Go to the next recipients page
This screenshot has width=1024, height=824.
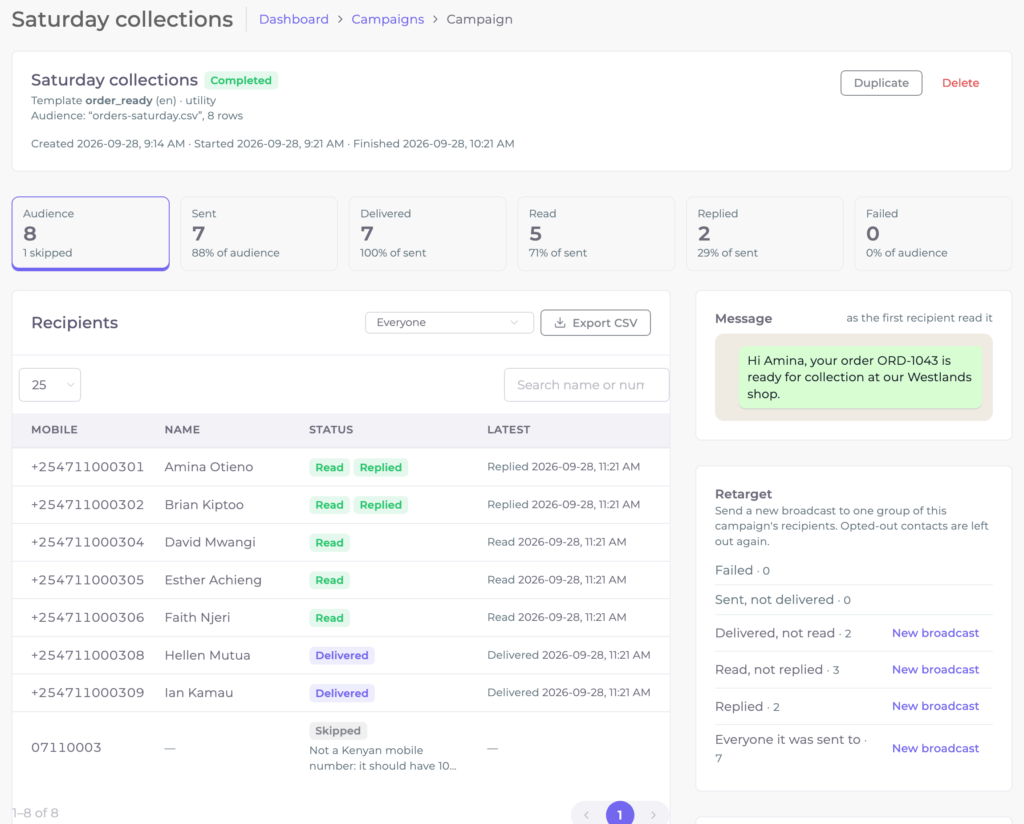point(653,815)
